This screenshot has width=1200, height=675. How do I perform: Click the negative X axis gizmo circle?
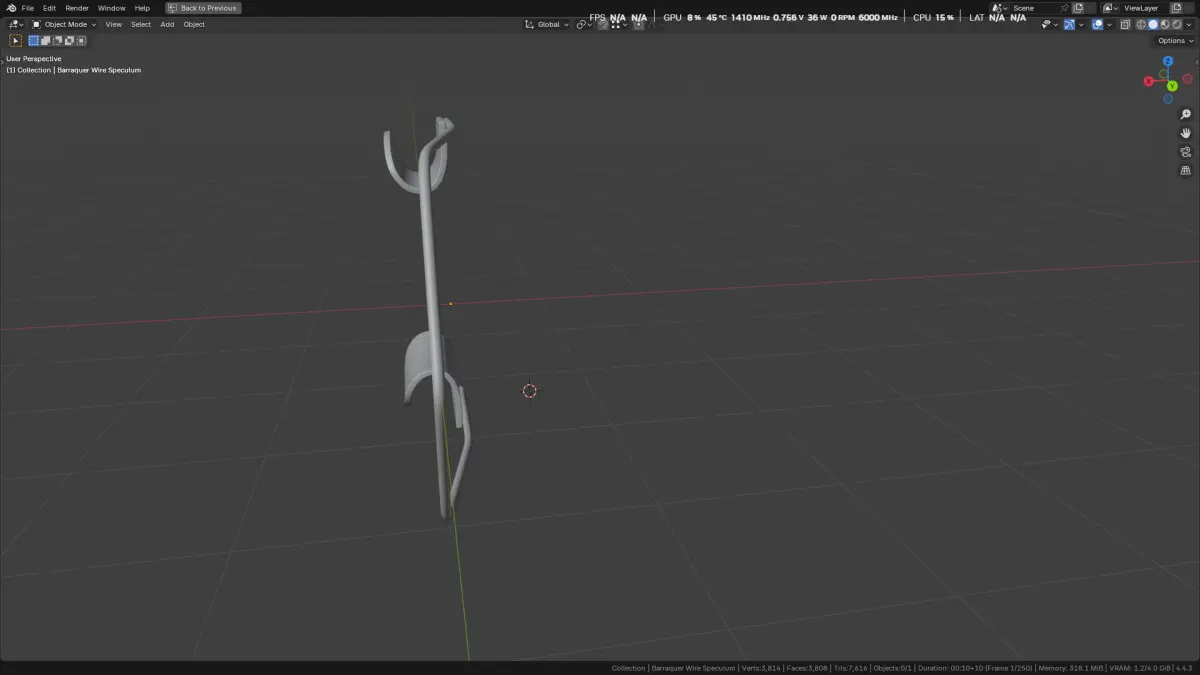pyautogui.click(x=1187, y=79)
